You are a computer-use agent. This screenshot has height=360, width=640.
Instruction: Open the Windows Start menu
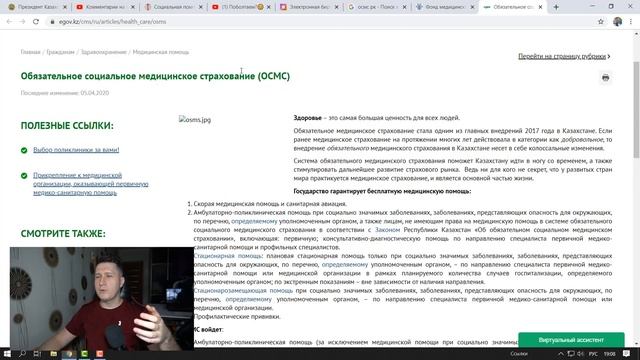pos(7,353)
